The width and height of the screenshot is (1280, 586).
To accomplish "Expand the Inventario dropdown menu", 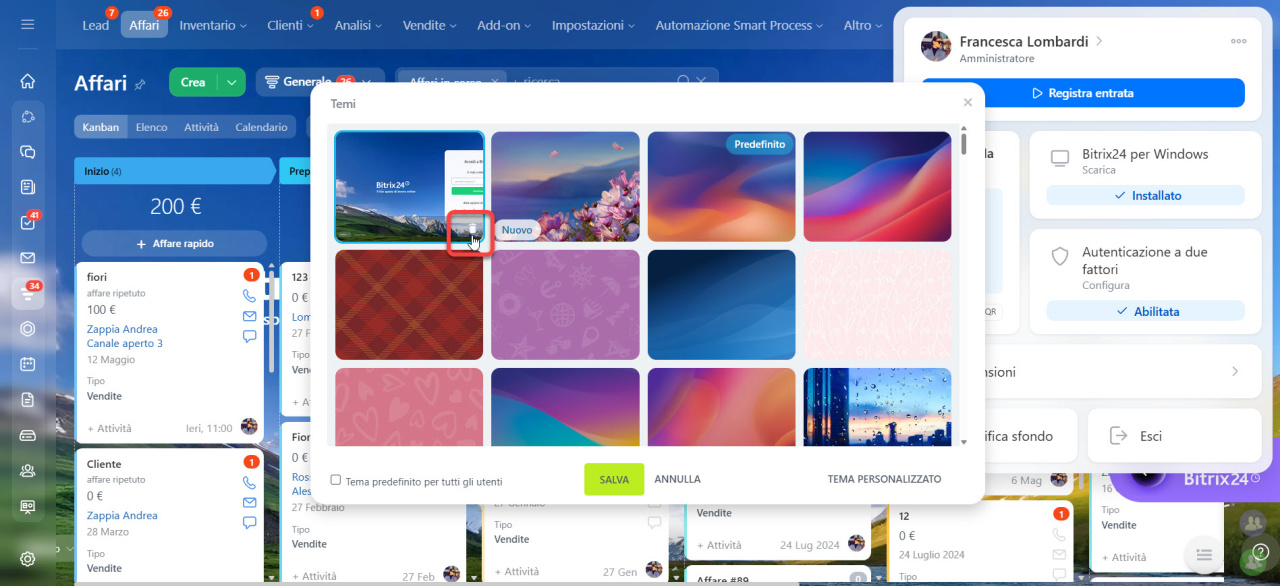I will (213, 25).
